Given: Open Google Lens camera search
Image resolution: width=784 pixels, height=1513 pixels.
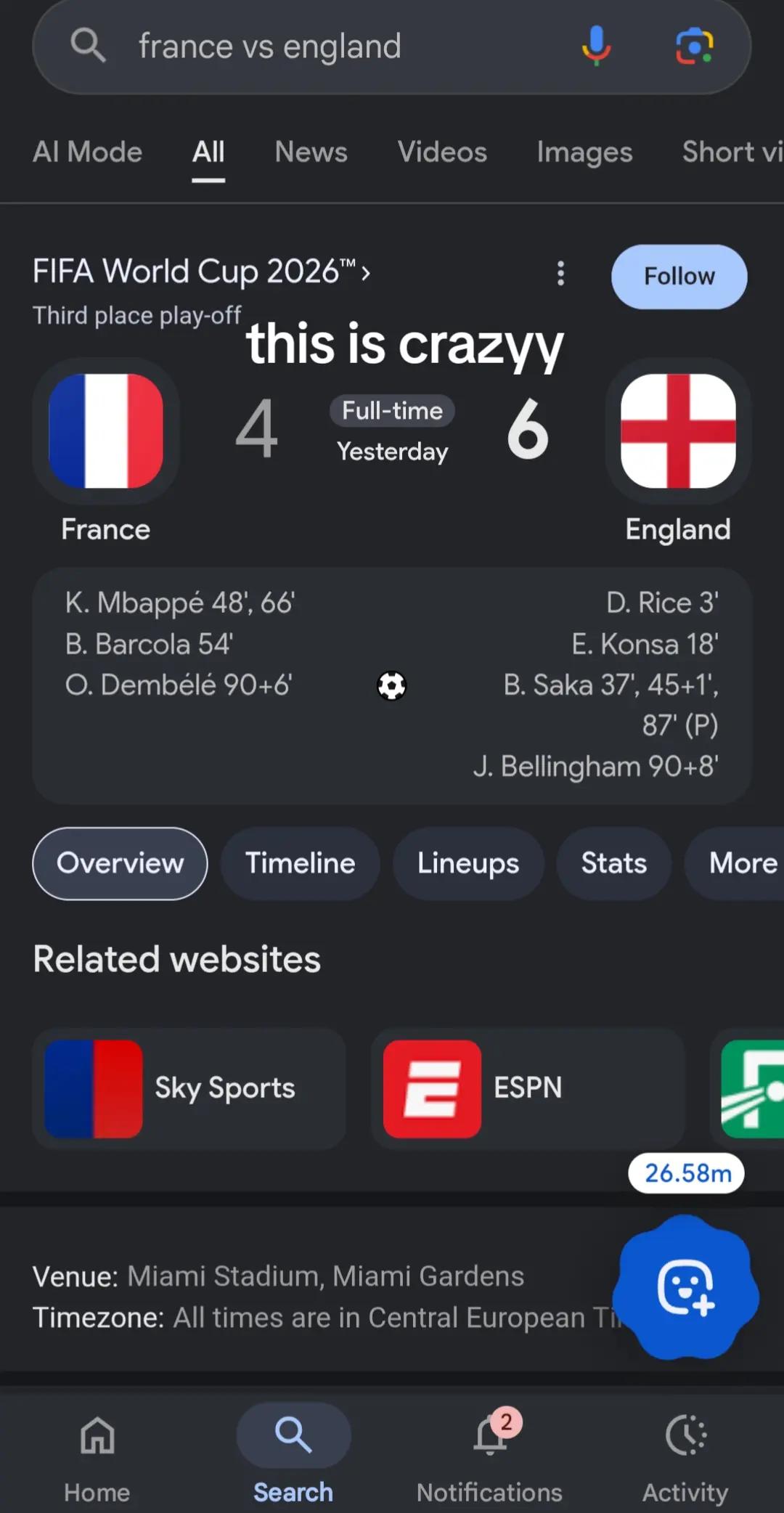Looking at the screenshot, I should pos(695,46).
